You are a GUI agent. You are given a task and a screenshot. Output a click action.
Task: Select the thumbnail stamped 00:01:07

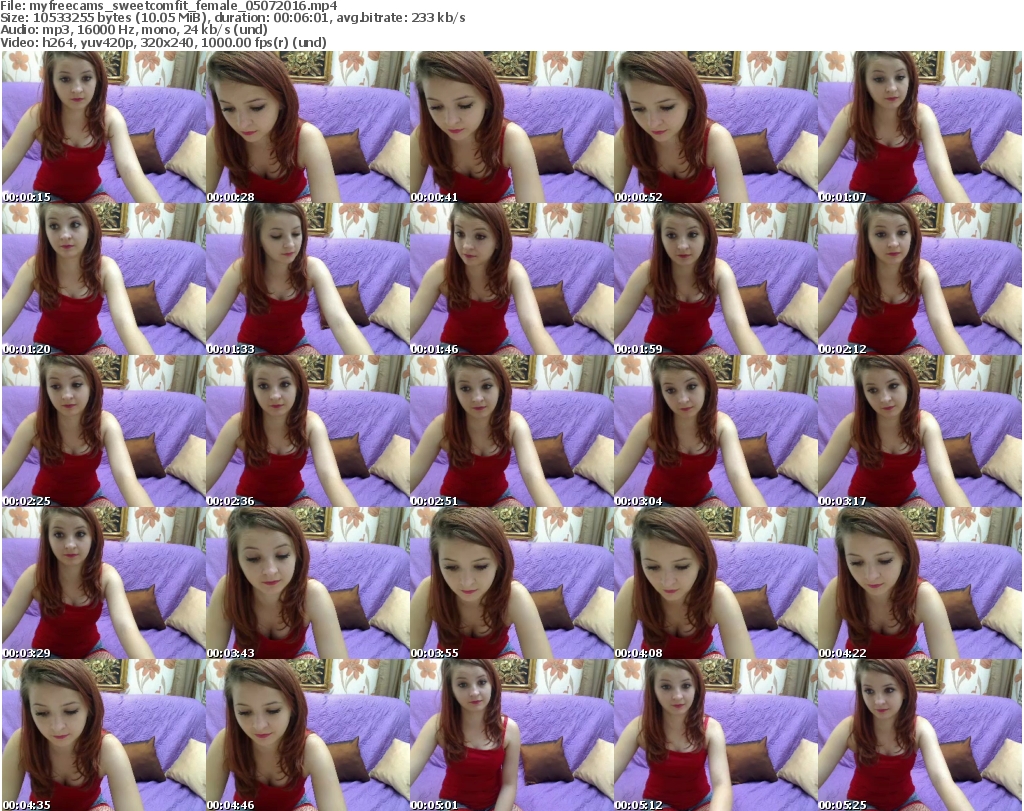coord(920,127)
